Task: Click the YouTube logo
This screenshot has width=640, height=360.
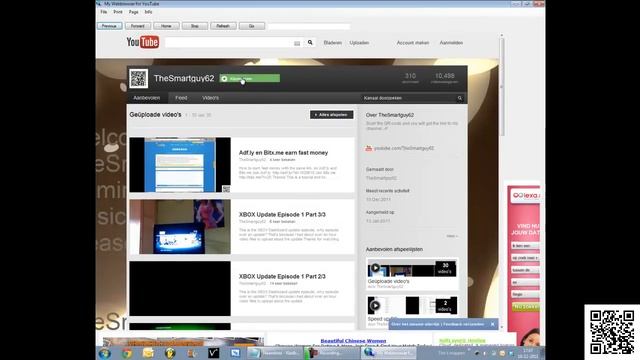Action: 142,42
